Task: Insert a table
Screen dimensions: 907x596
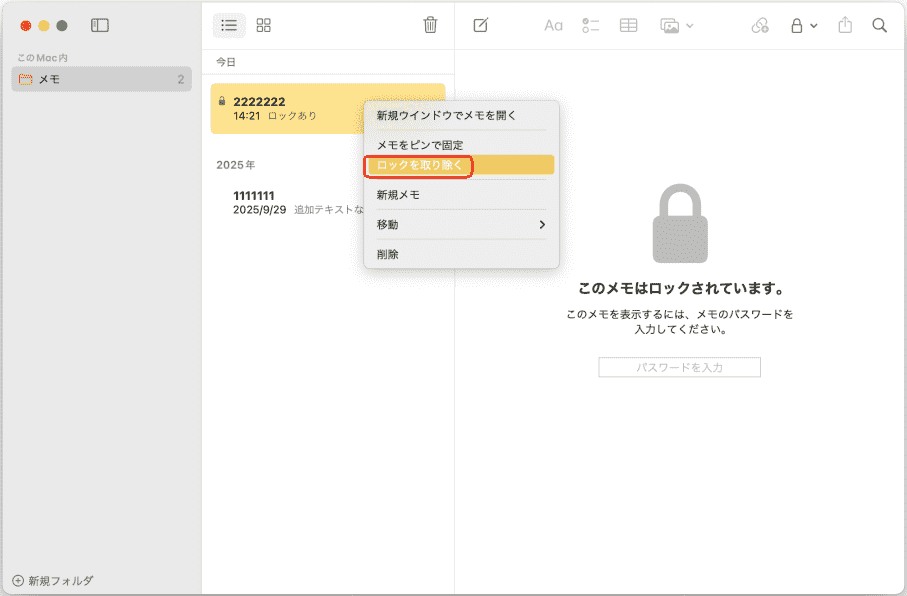Action: point(628,25)
